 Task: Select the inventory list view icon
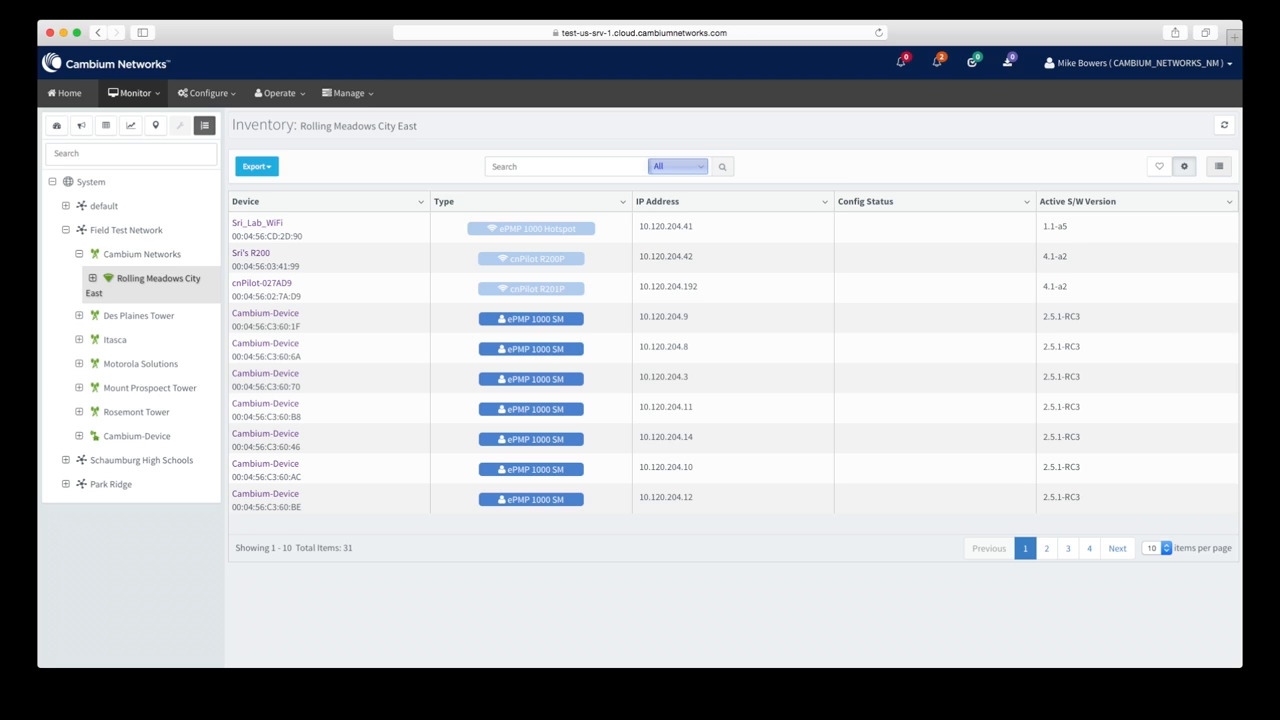(204, 125)
